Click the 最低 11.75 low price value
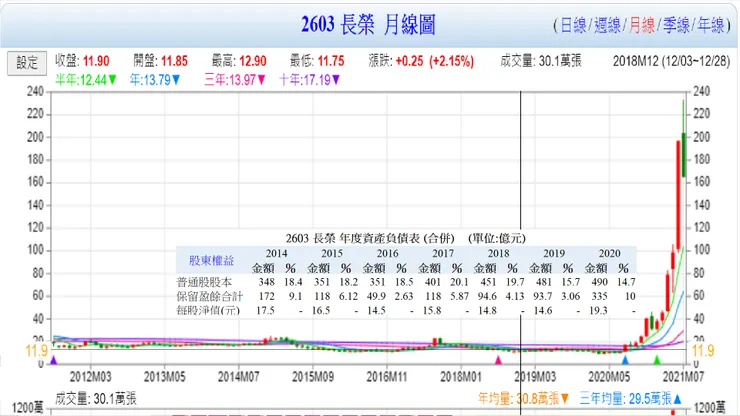 331,61
